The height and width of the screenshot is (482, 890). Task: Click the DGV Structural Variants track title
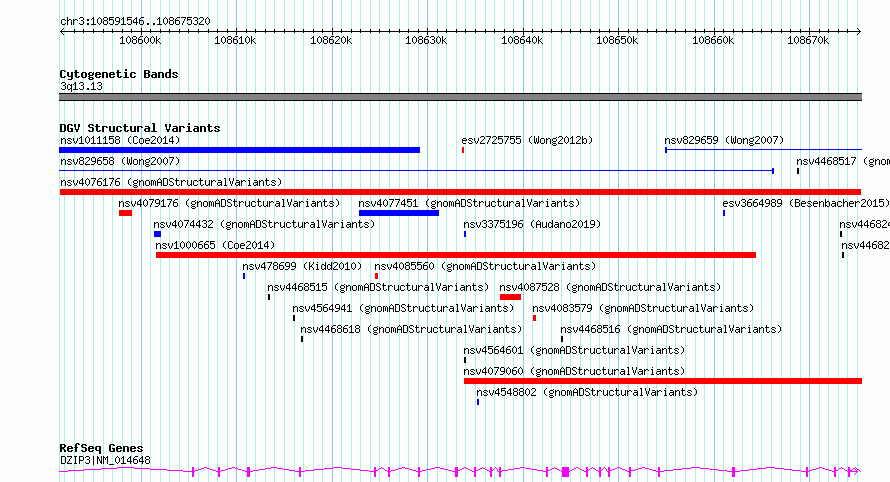140,128
